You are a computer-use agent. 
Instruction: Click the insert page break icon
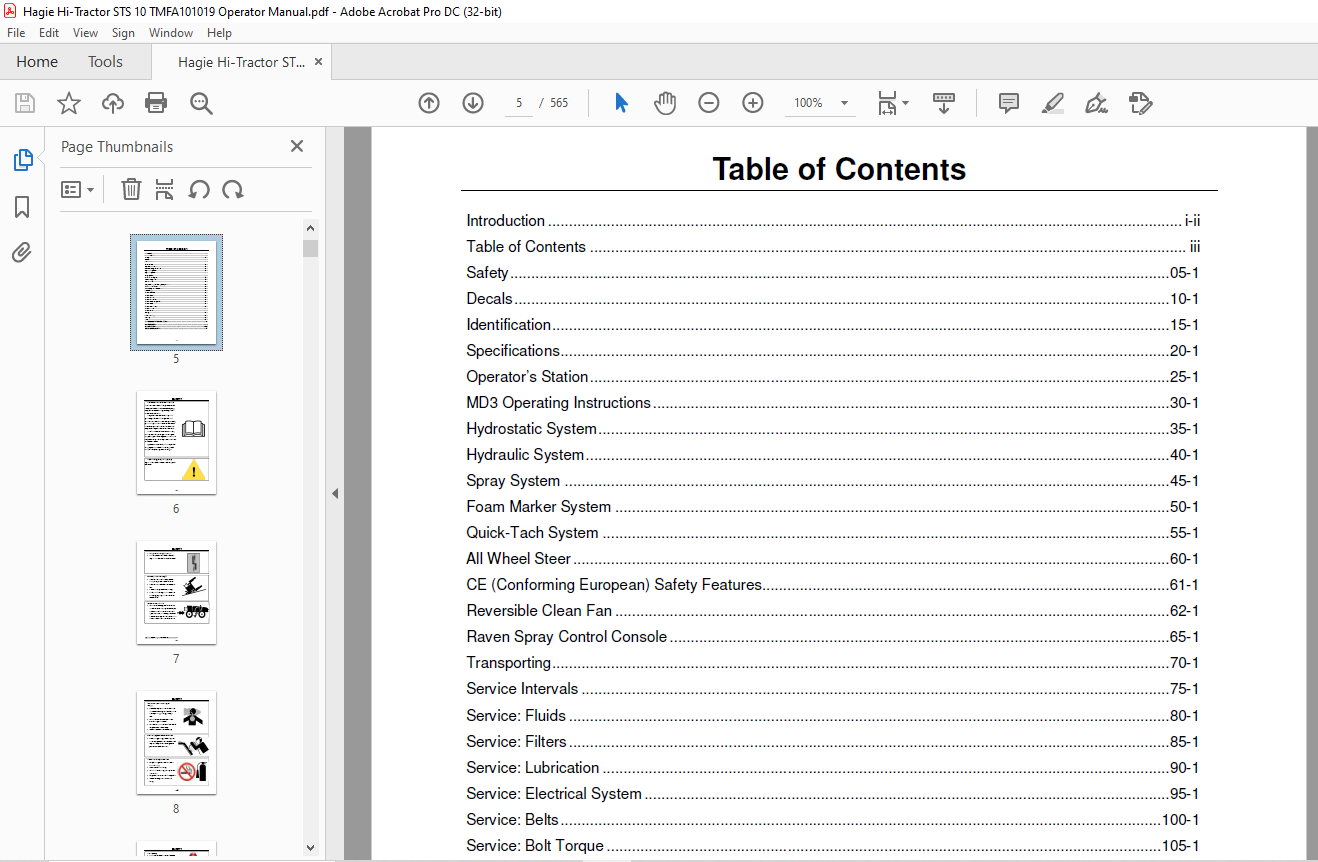pyautogui.click(x=165, y=189)
